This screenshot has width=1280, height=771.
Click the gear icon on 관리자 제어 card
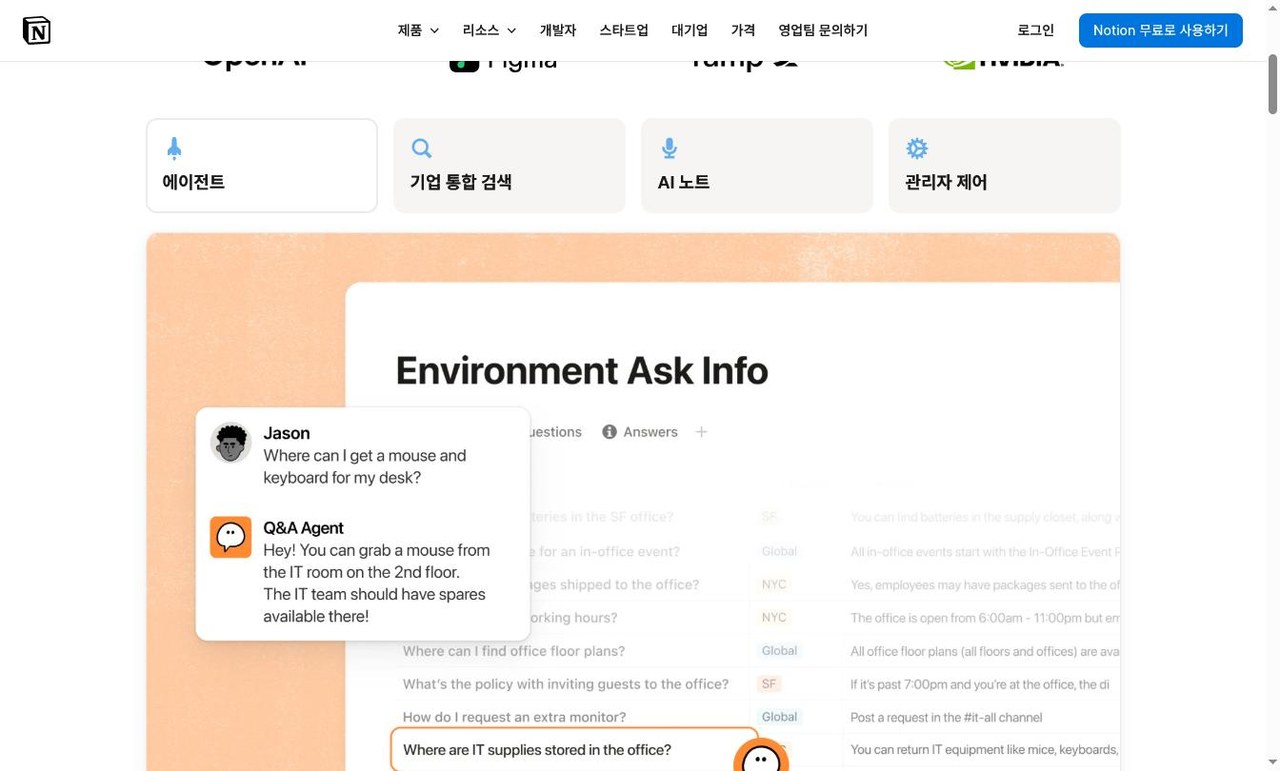pos(917,148)
